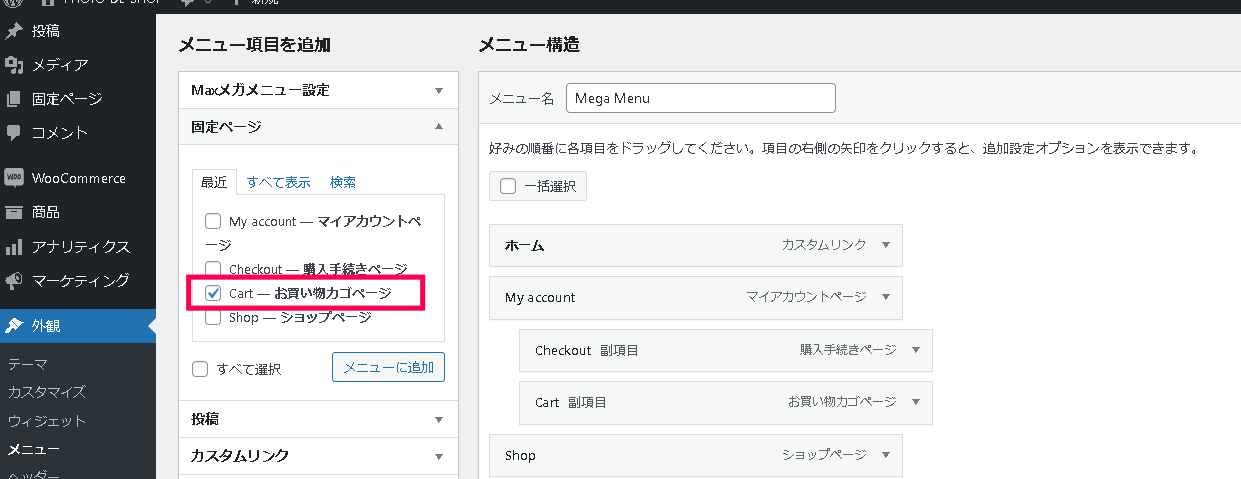This screenshot has width=1241, height=479.
Task: Expand the カスタムリンク accordion section
Action: pos(438,456)
